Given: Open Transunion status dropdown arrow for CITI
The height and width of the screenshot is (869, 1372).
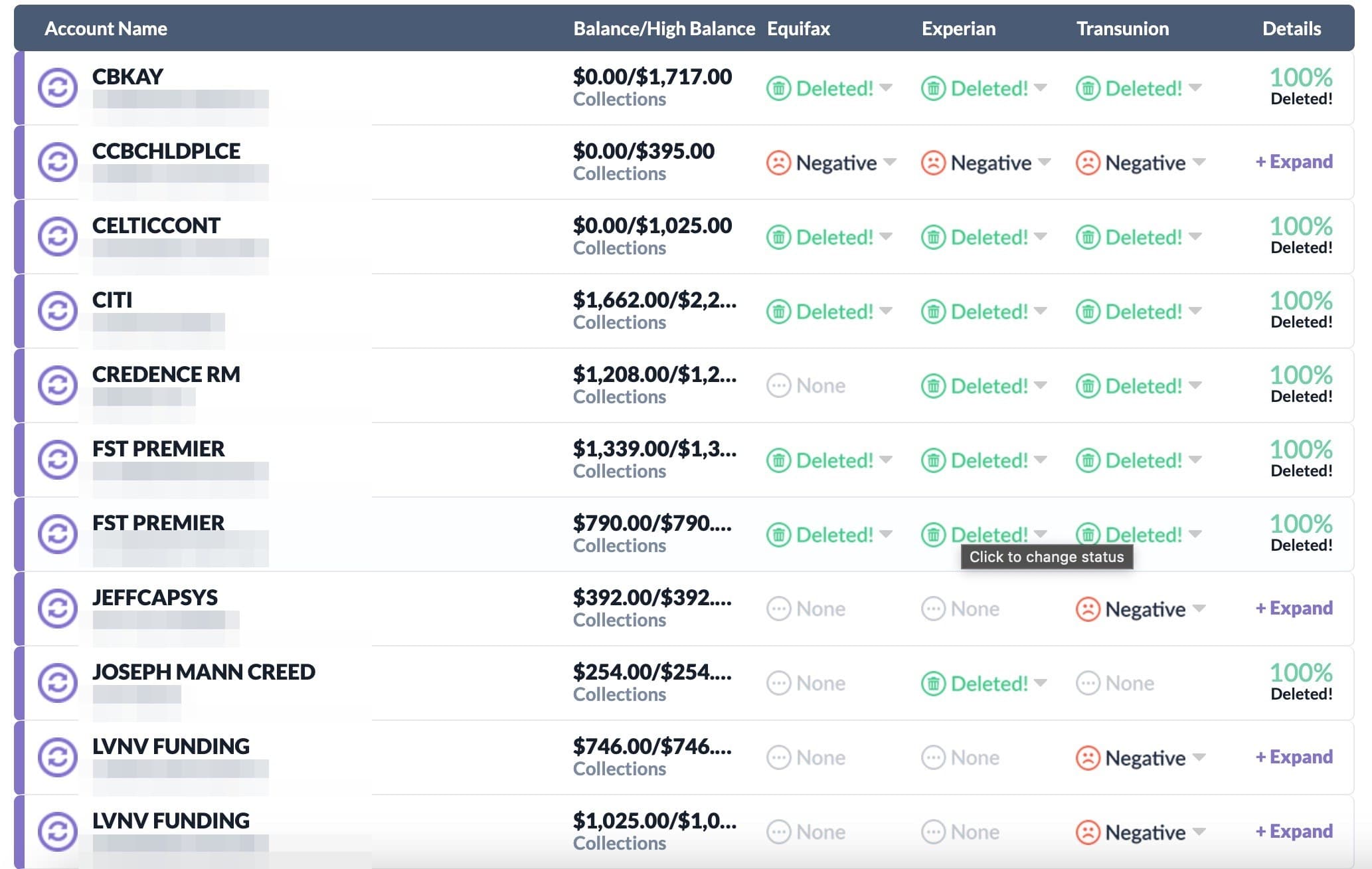Looking at the screenshot, I should [x=1195, y=310].
